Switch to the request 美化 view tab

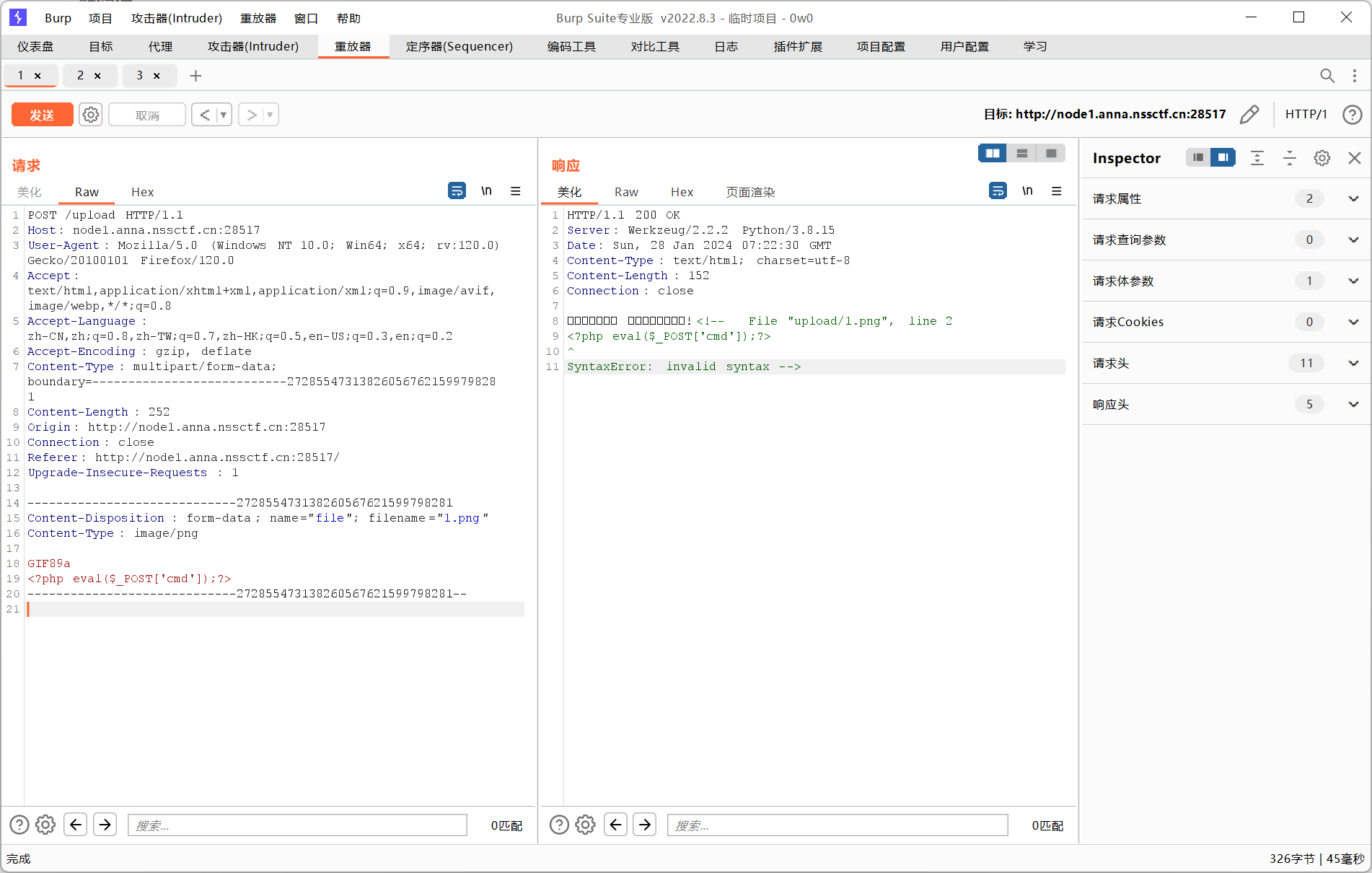click(30, 192)
